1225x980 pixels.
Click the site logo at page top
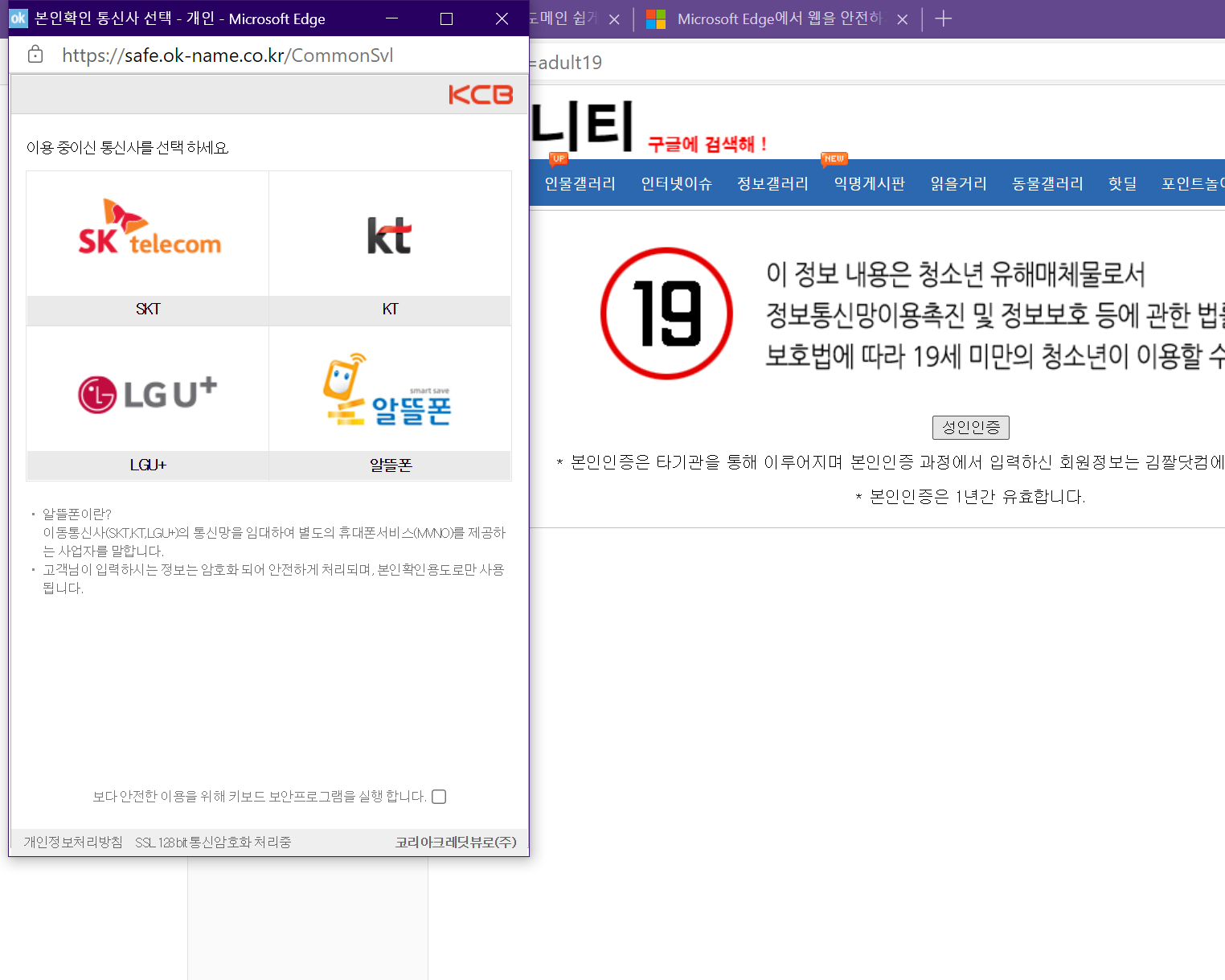pyautogui.click(x=582, y=126)
